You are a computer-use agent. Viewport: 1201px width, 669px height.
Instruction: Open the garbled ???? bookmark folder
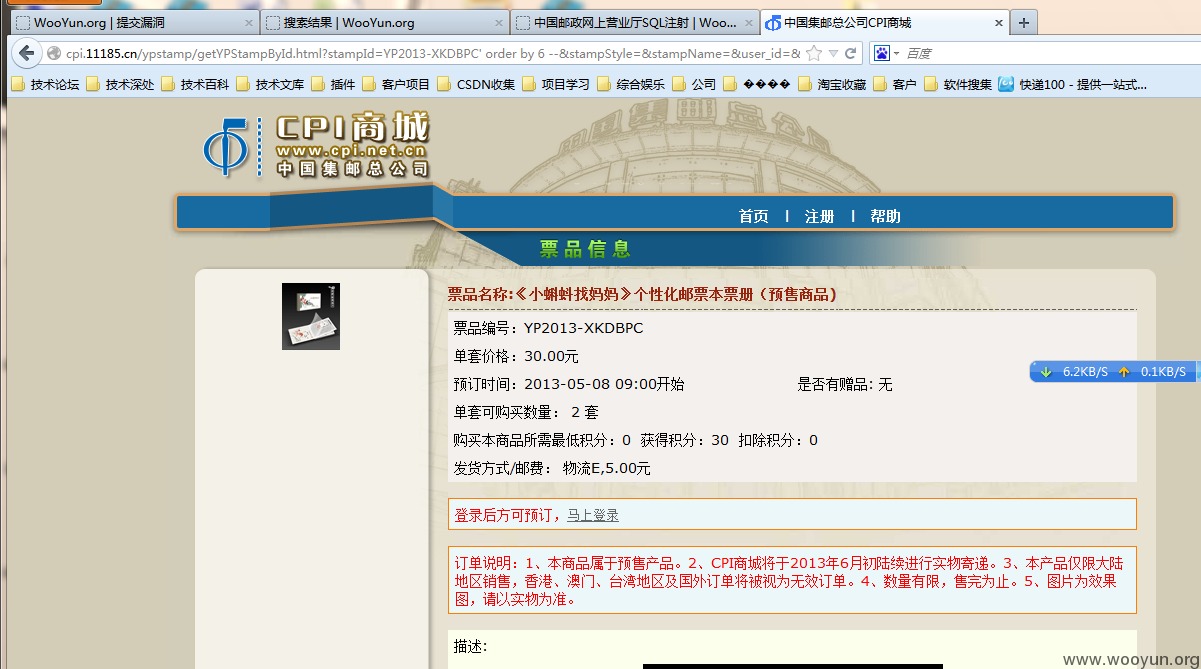[757, 85]
